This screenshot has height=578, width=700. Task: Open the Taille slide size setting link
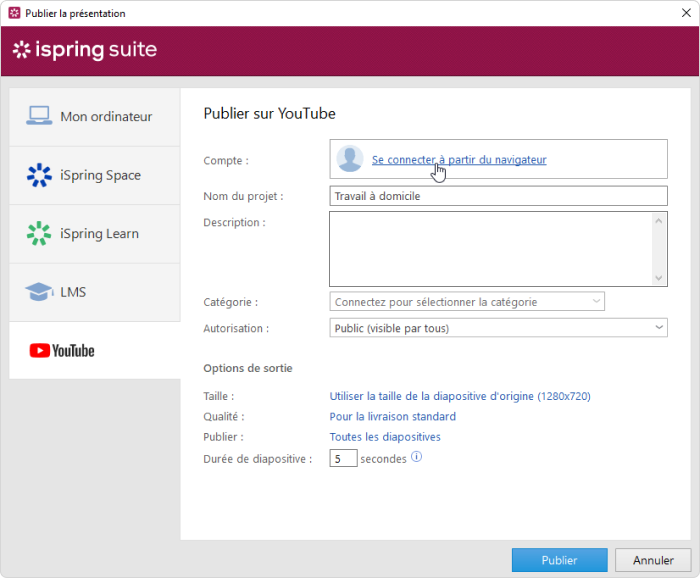[x=460, y=396]
